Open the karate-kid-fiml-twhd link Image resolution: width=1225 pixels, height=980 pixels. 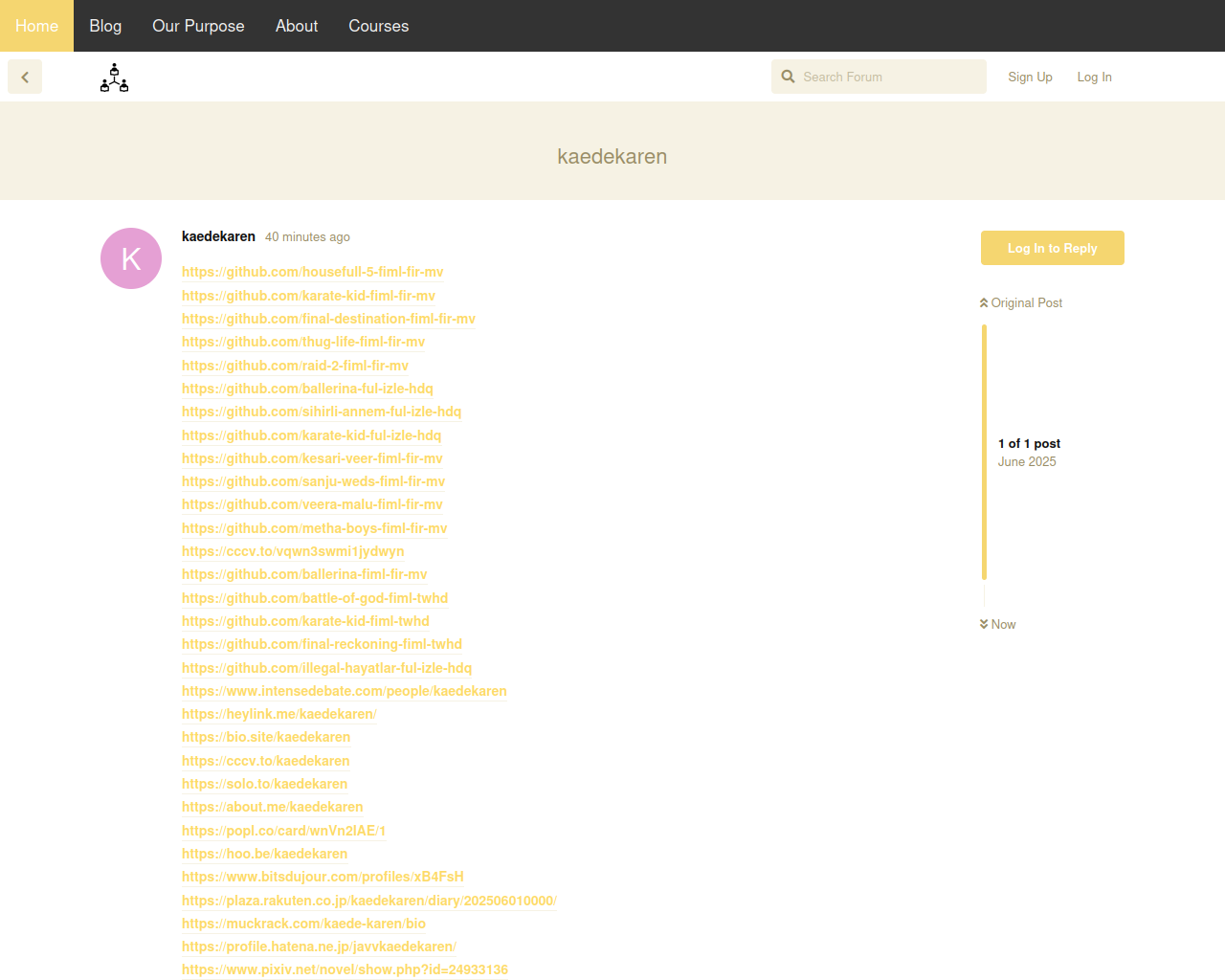[305, 621]
